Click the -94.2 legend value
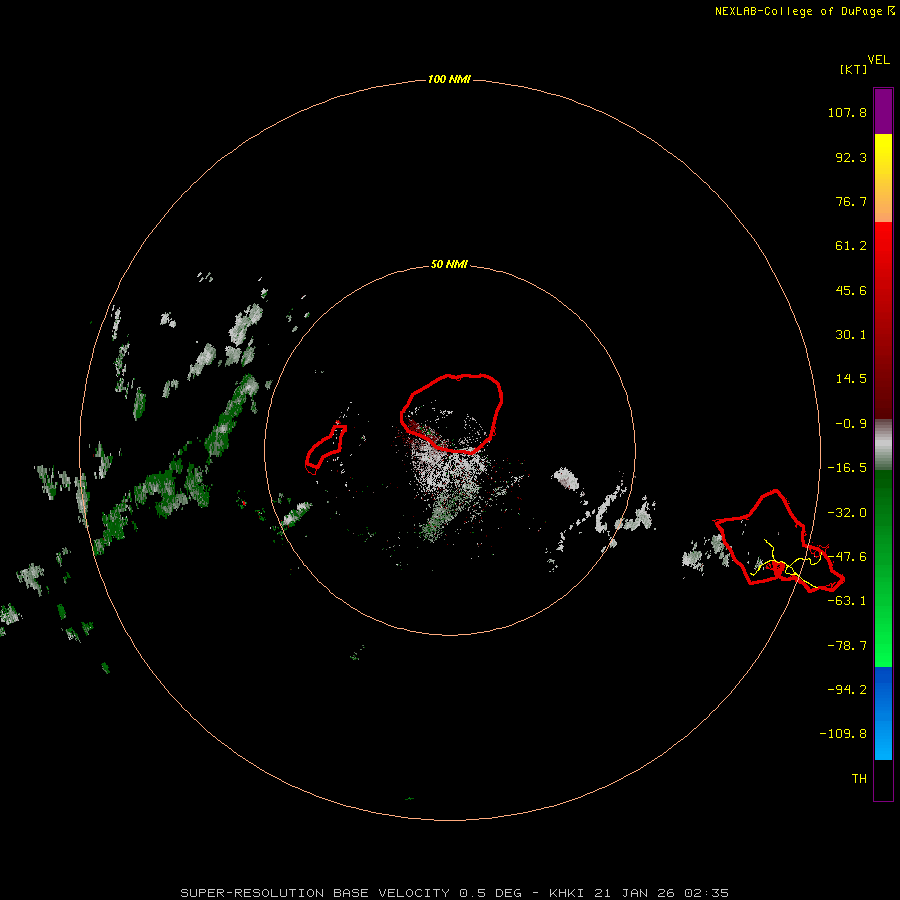The width and height of the screenshot is (900, 900). [x=847, y=689]
